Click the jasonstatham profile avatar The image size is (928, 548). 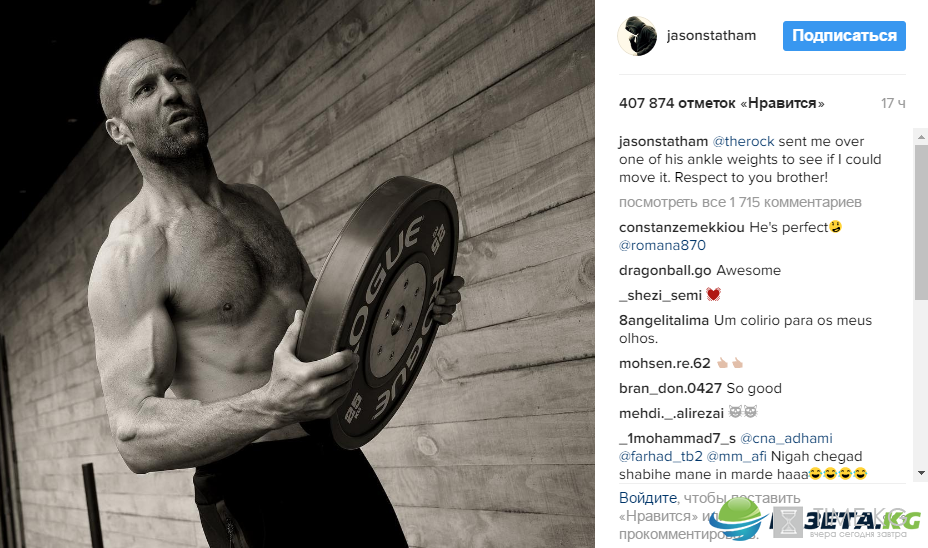click(637, 36)
